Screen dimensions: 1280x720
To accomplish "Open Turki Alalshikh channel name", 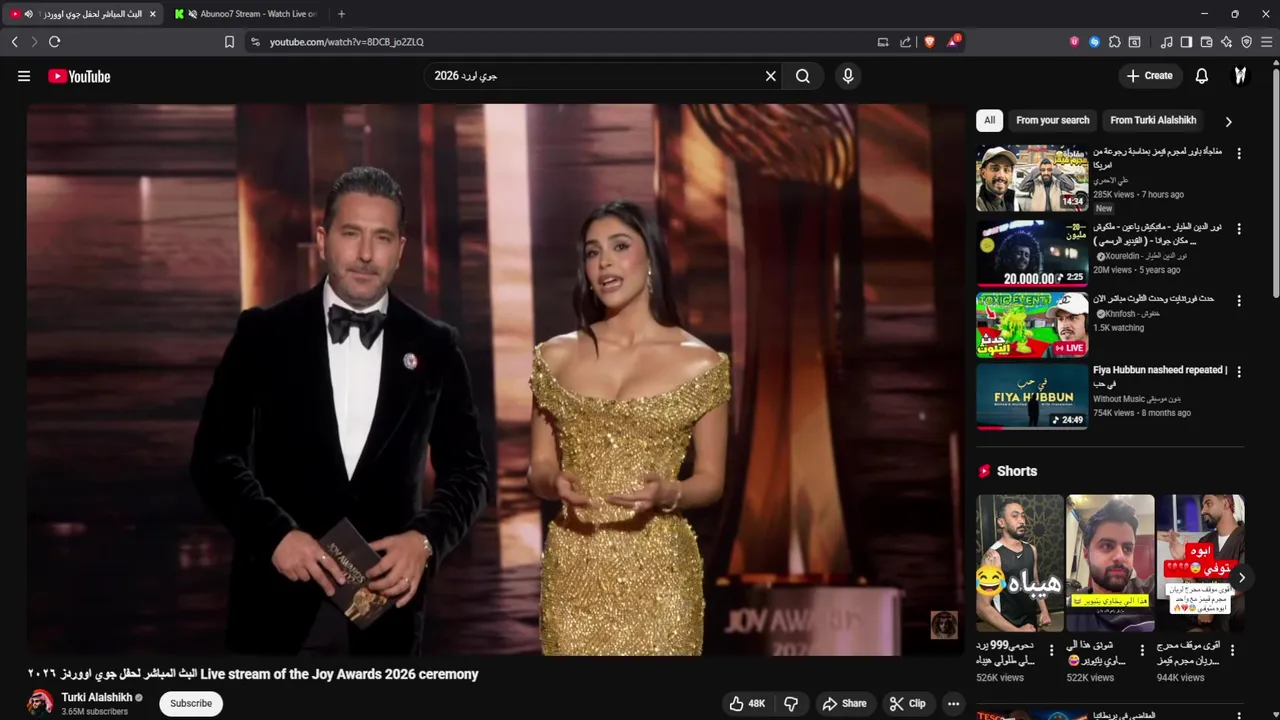I will pyautogui.click(x=97, y=697).
